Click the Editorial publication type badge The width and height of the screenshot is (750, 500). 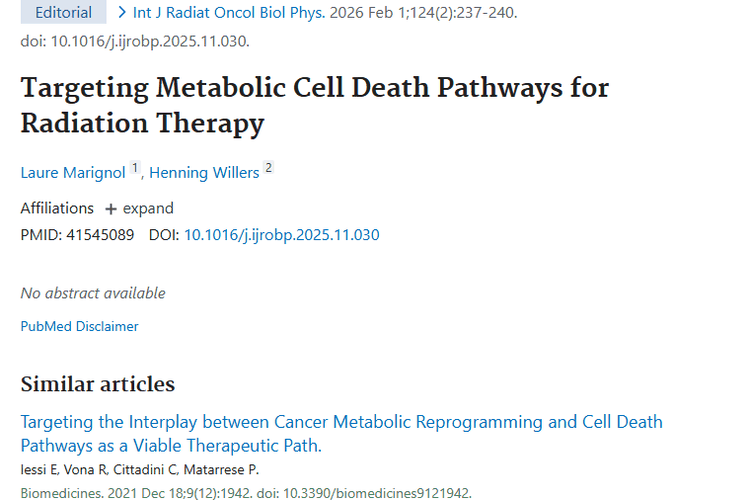tap(63, 13)
